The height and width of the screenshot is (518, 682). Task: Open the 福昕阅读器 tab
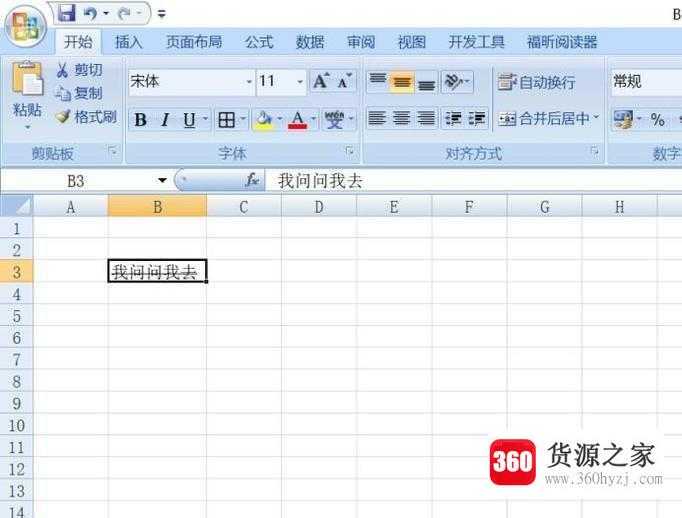562,42
